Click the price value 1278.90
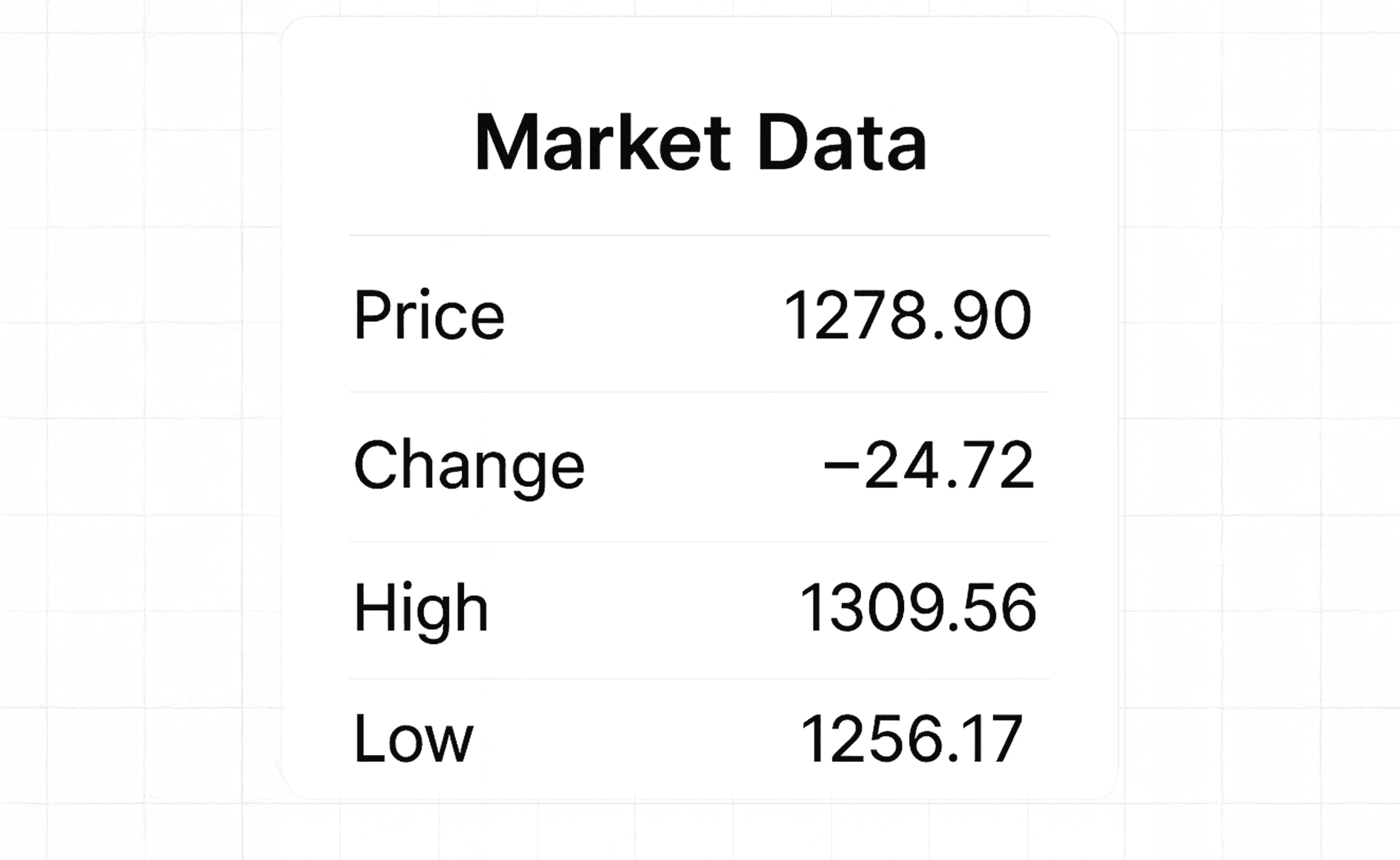1400x860 pixels. [907, 314]
